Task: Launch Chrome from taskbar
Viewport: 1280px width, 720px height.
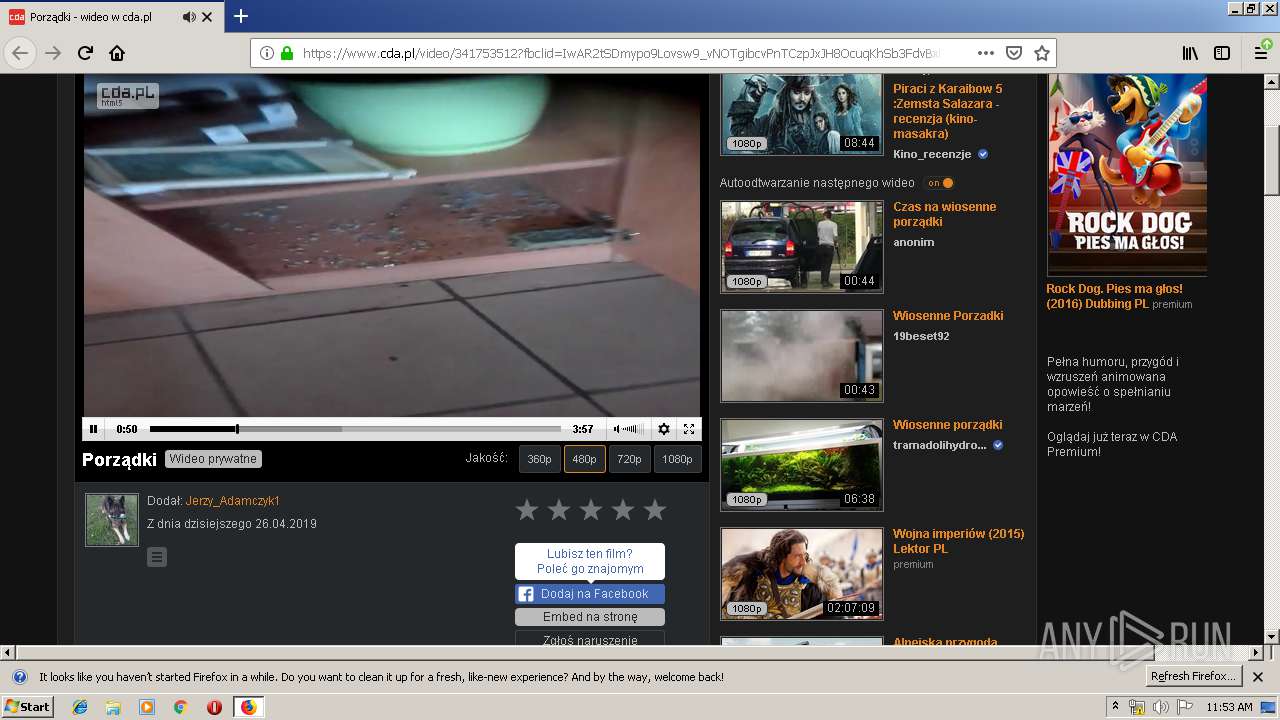Action: coord(180,707)
